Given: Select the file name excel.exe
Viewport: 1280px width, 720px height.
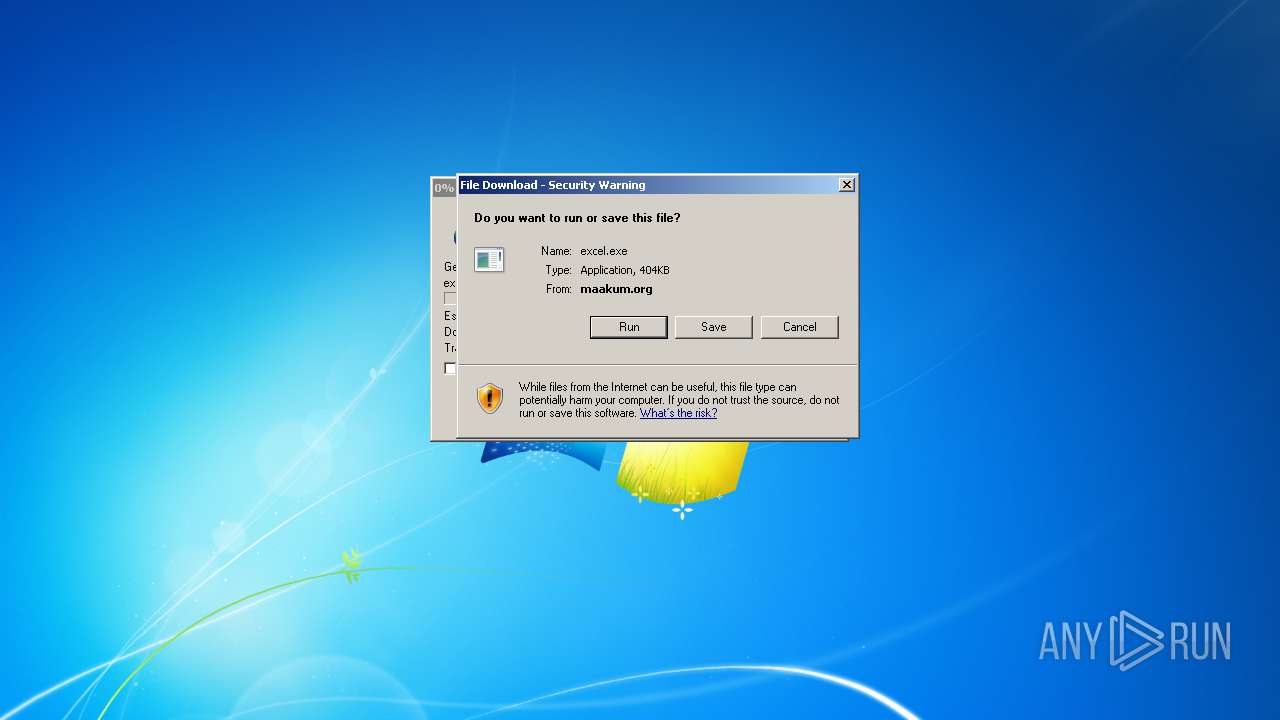Looking at the screenshot, I should [x=604, y=251].
